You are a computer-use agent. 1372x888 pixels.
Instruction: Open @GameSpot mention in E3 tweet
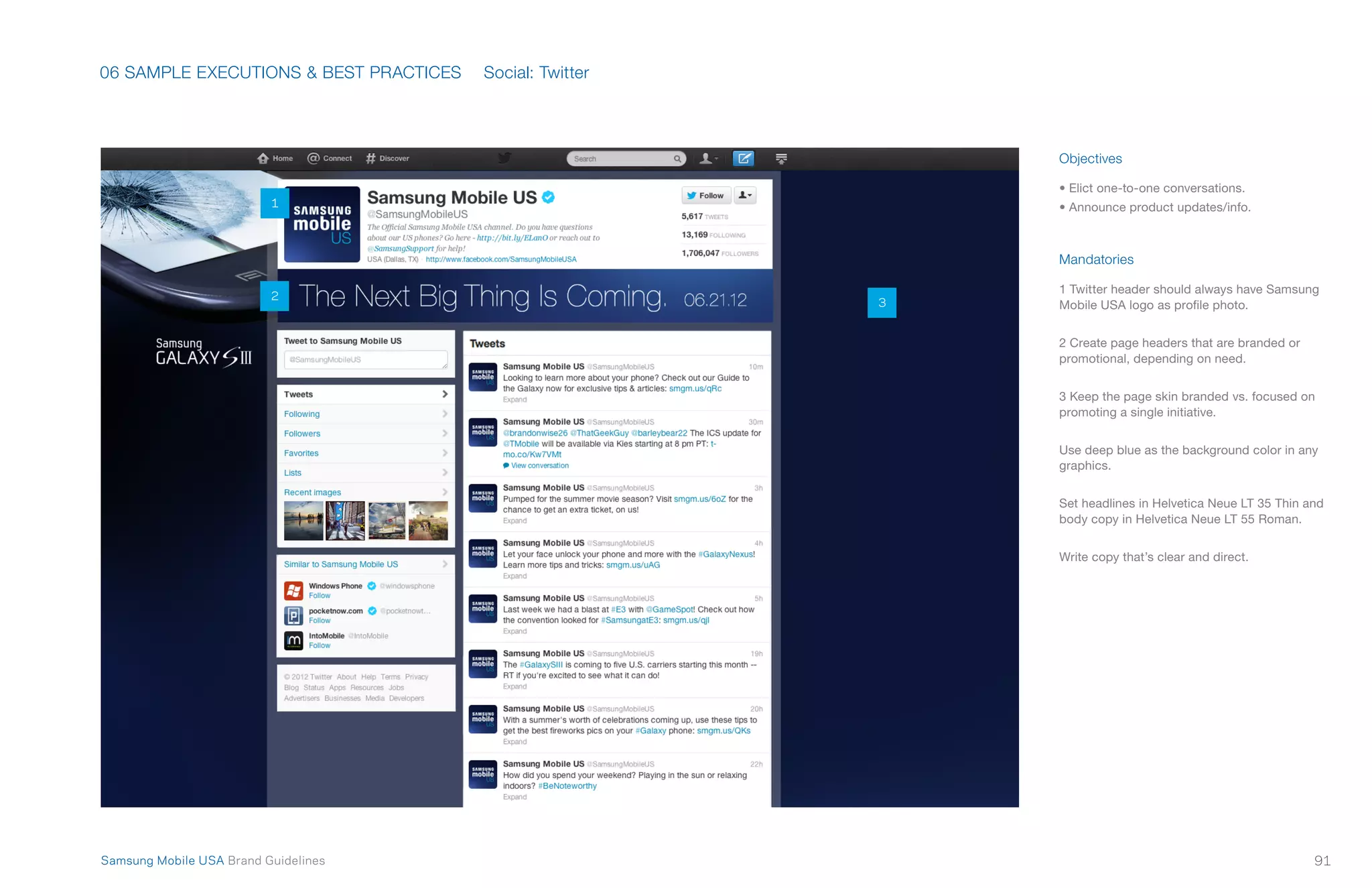pos(670,610)
